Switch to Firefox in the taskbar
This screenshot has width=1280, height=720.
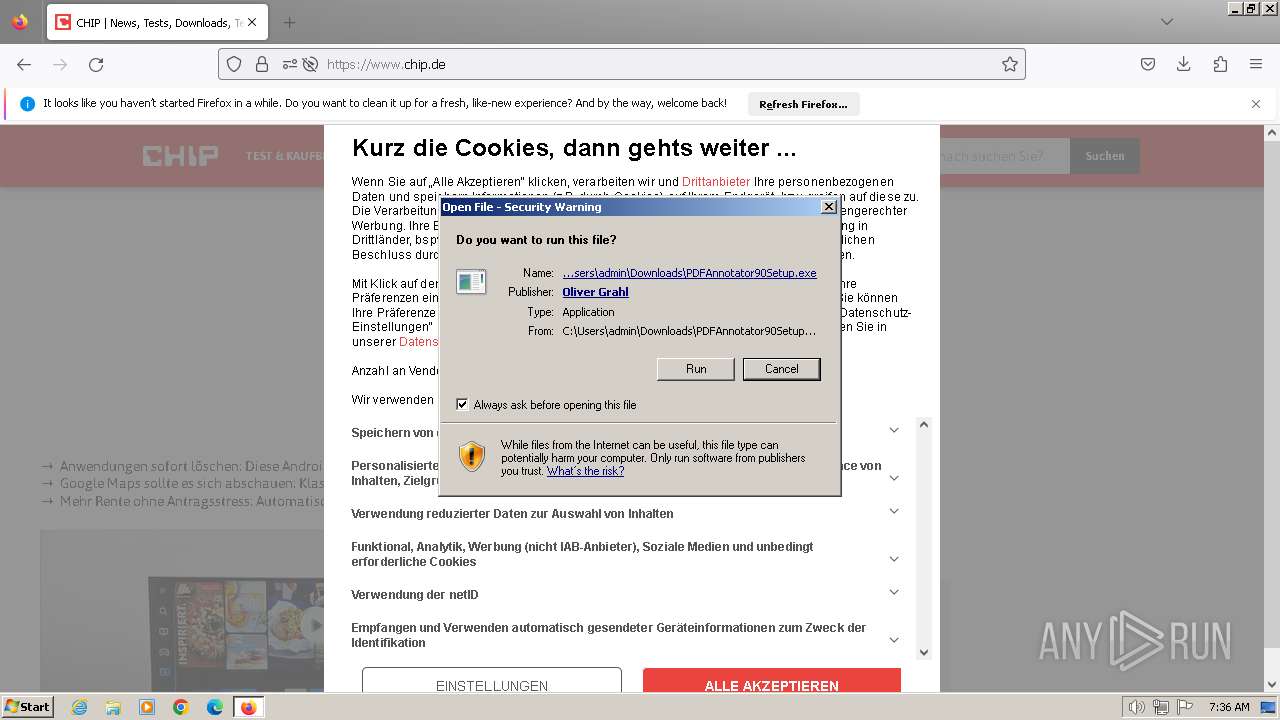point(248,707)
